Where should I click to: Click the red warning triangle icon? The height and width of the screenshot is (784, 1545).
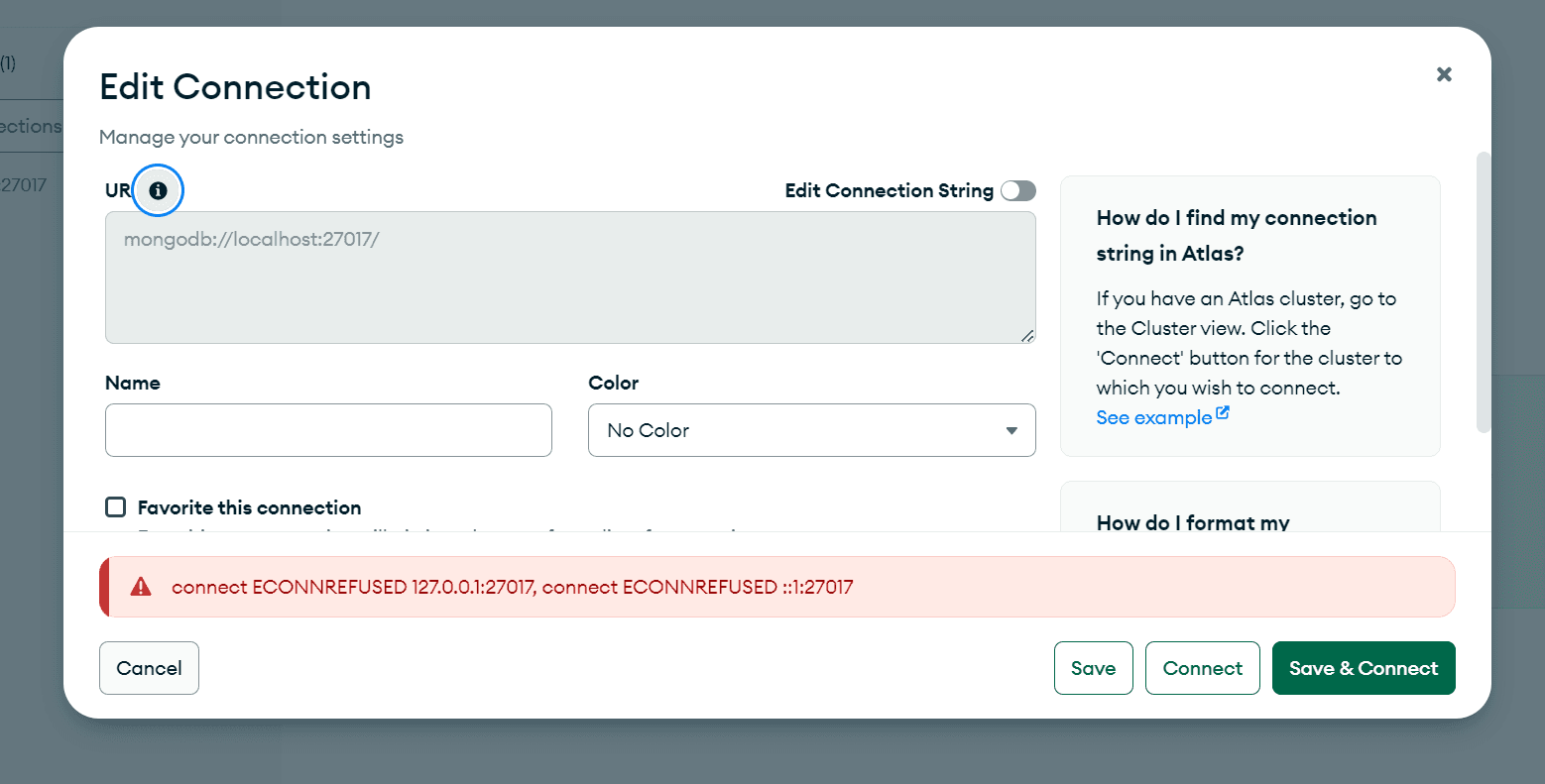point(141,587)
